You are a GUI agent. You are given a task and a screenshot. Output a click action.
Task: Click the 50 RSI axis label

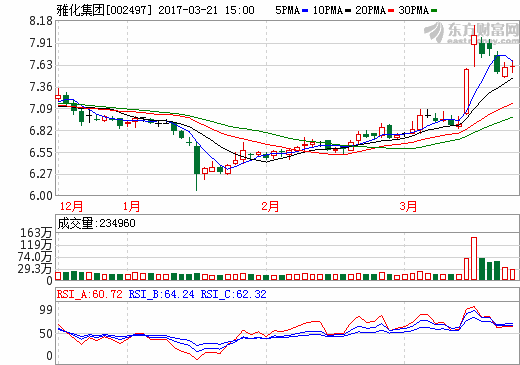point(46,334)
